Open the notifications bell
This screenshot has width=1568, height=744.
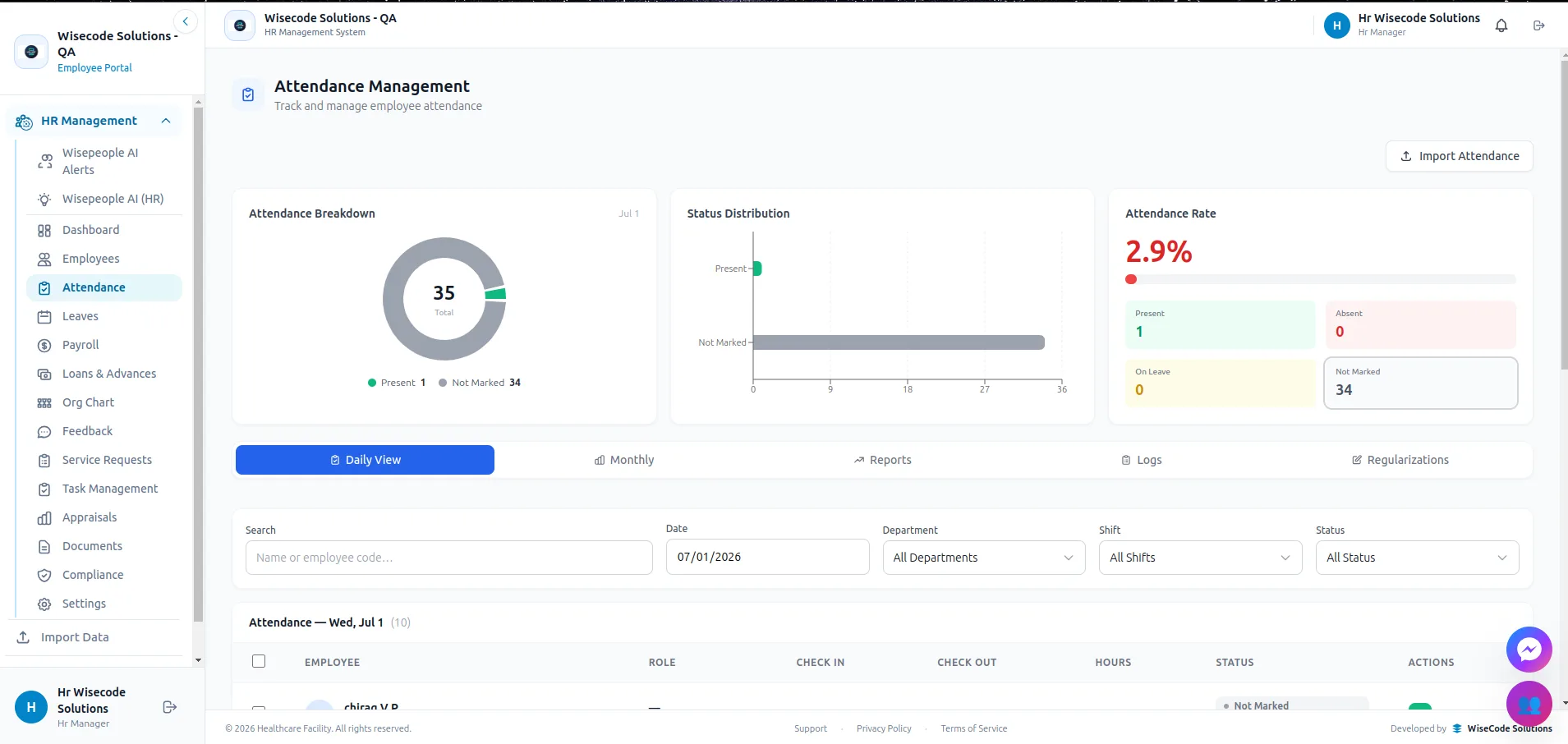1501,25
